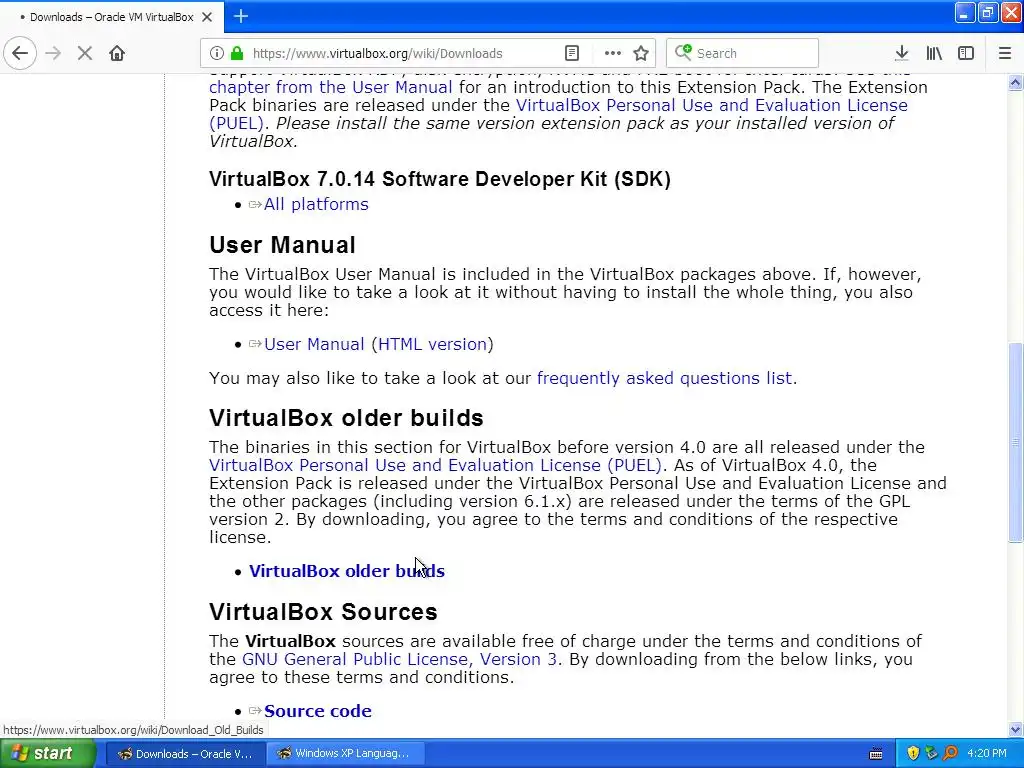Image resolution: width=1024 pixels, height=768 pixels.
Task: Click the 'VirtualBox older builds' heading
Action: [x=346, y=418]
